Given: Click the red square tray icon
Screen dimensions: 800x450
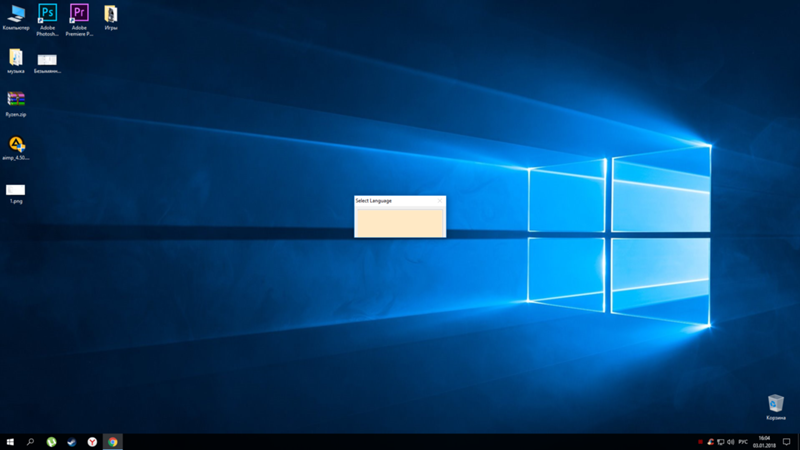Looking at the screenshot, I should [700, 442].
